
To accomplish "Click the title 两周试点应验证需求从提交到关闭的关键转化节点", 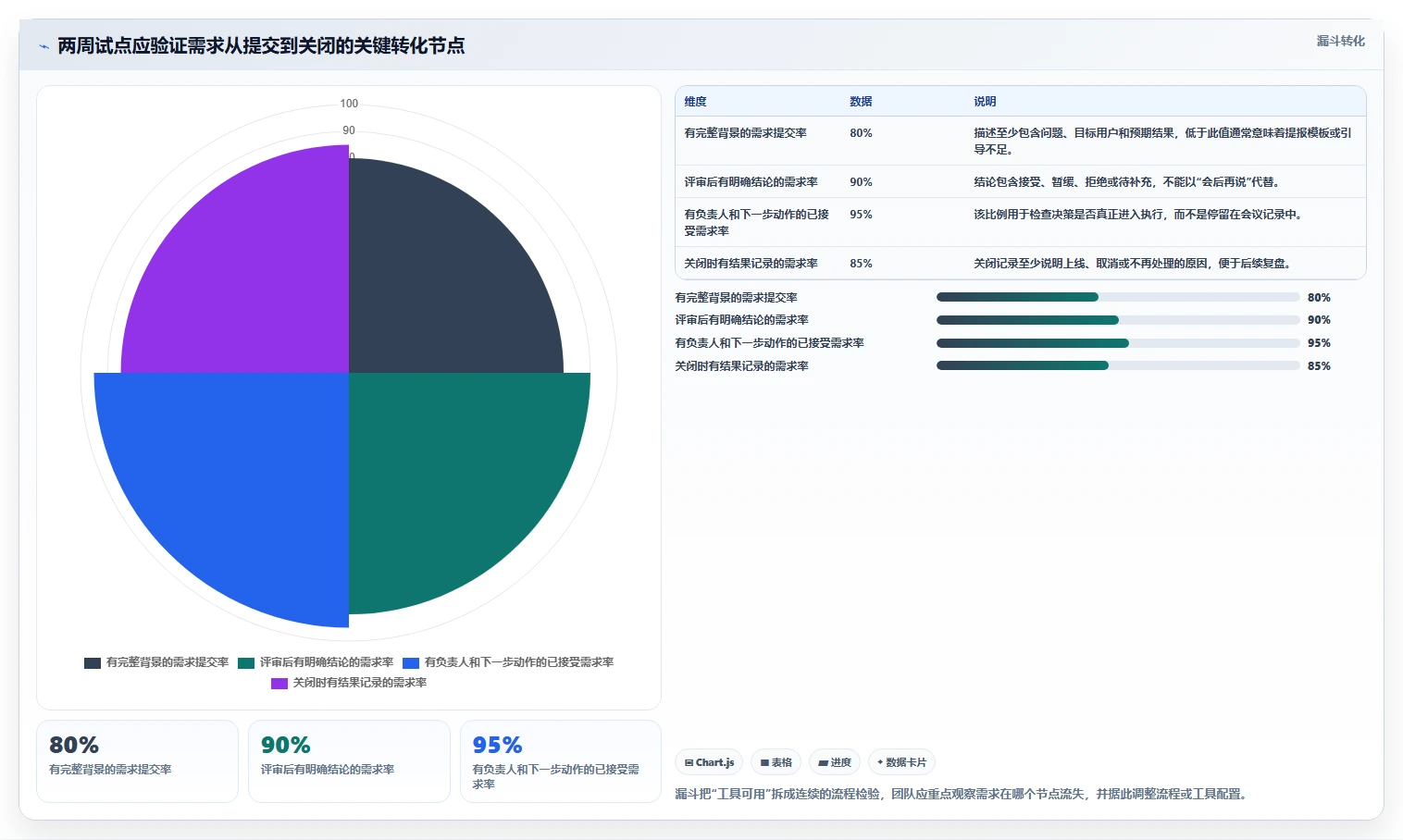I will [x=261, y=45].
